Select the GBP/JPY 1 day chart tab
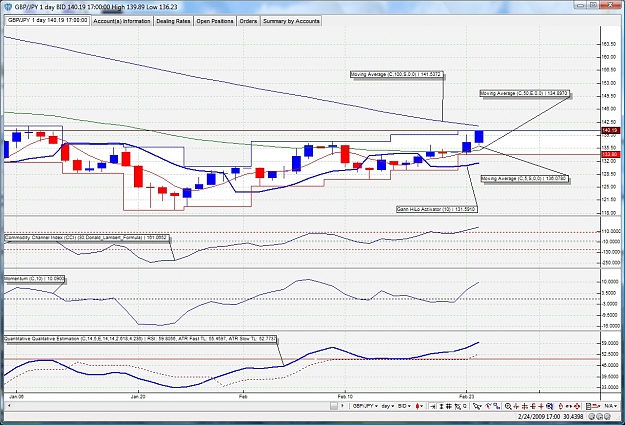This screenshot has width=625, height=425. coord(47,20)
